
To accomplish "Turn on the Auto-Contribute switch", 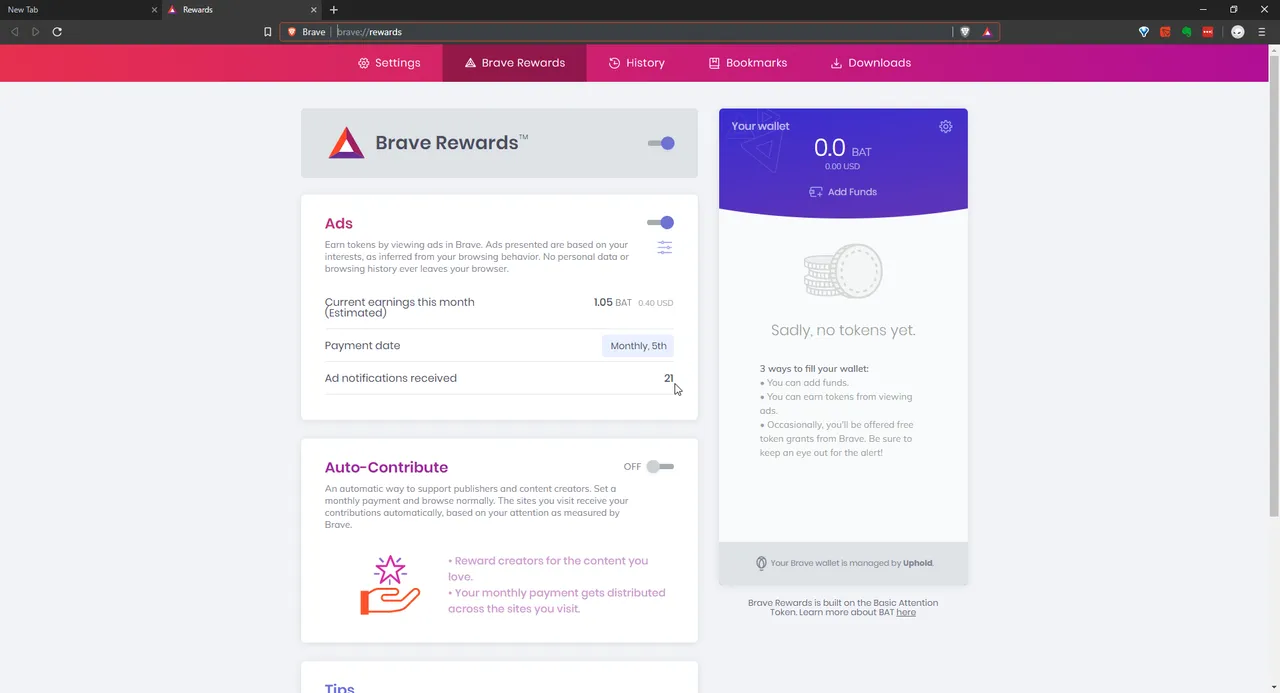I will [x=660, y=467].
